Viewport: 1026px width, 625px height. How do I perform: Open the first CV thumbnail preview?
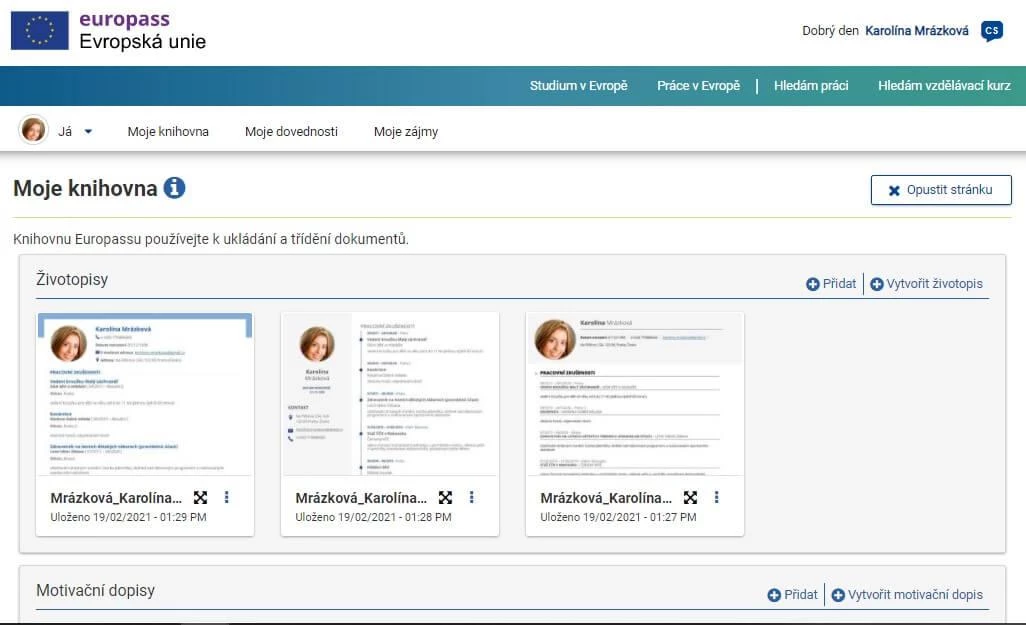coord(145,394)
